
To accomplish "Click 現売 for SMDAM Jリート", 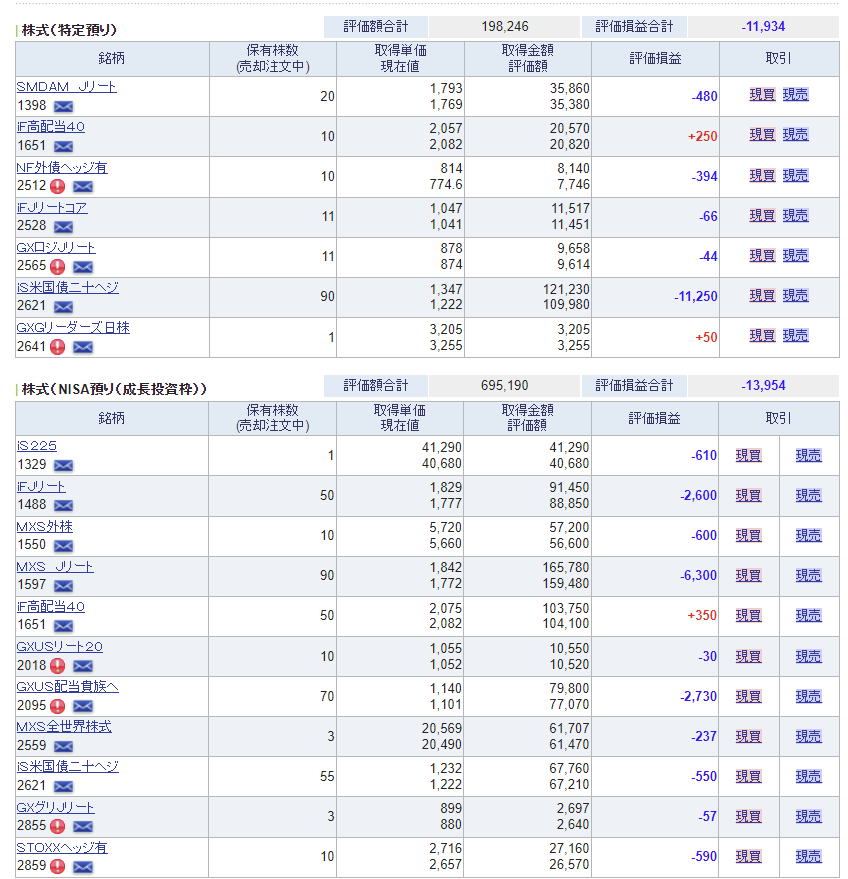I will 795,94.
